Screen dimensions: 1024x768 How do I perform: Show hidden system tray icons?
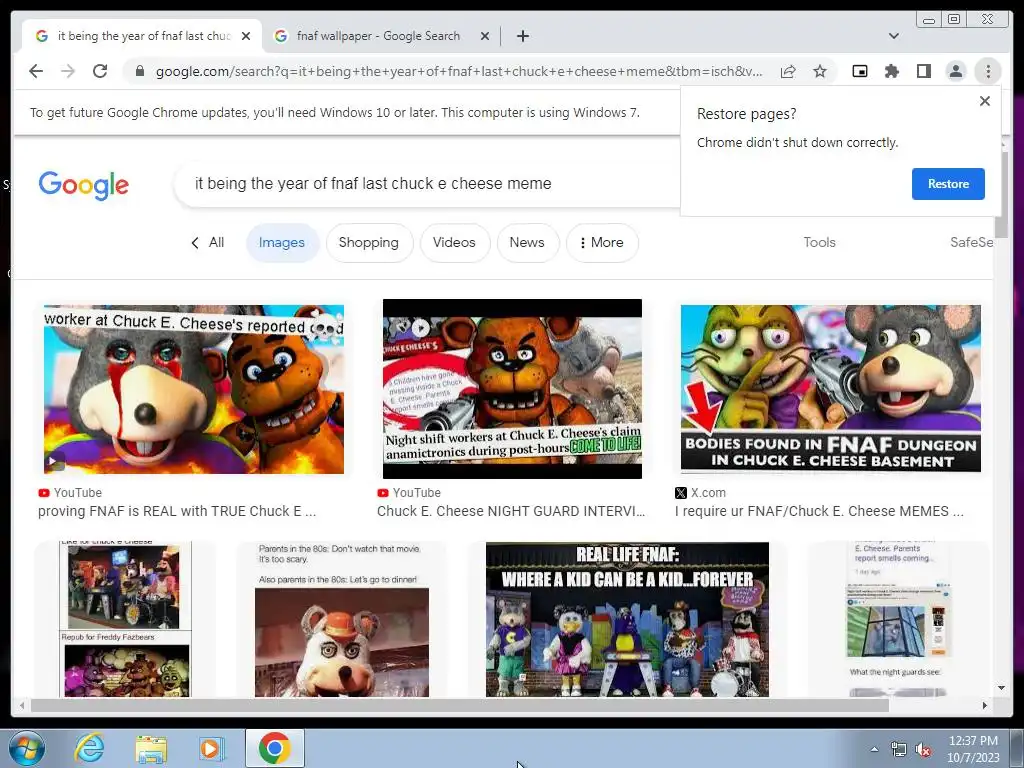click(874, 749)
